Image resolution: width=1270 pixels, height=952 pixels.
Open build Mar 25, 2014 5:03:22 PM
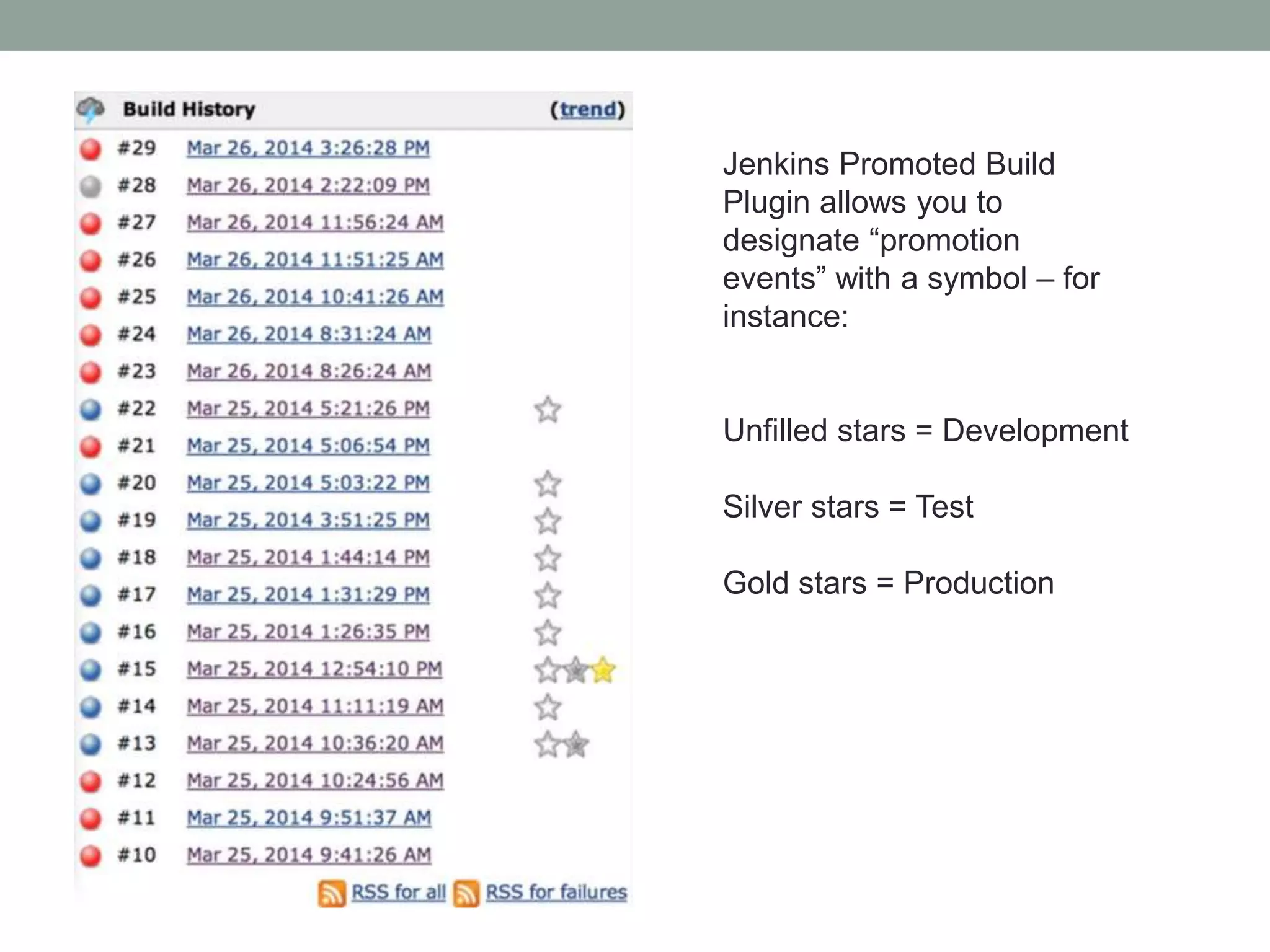click(308, 483)
